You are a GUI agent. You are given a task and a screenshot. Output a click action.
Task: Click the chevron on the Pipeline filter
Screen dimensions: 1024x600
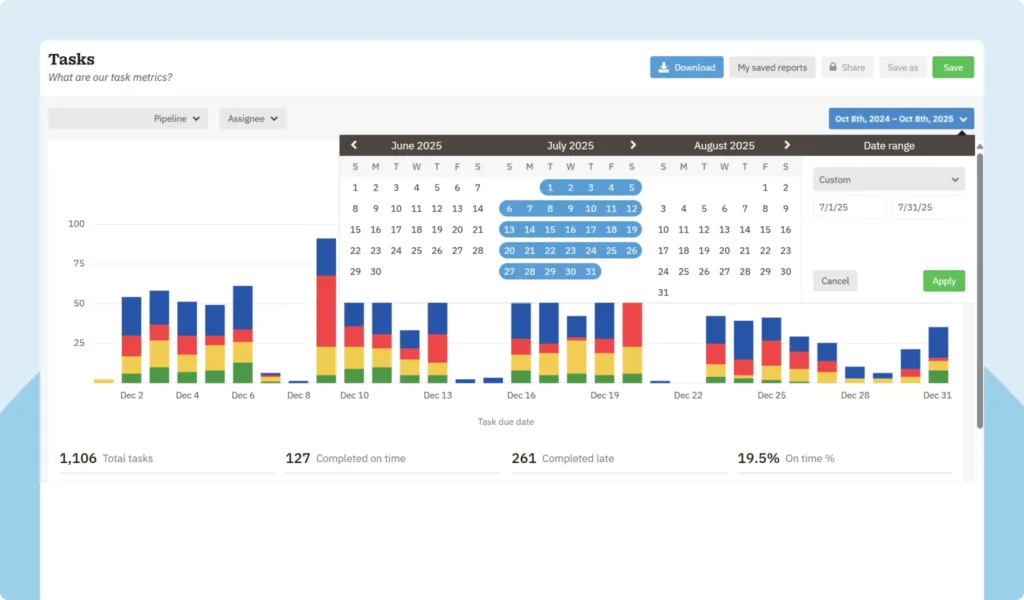[x=195, y=118]
